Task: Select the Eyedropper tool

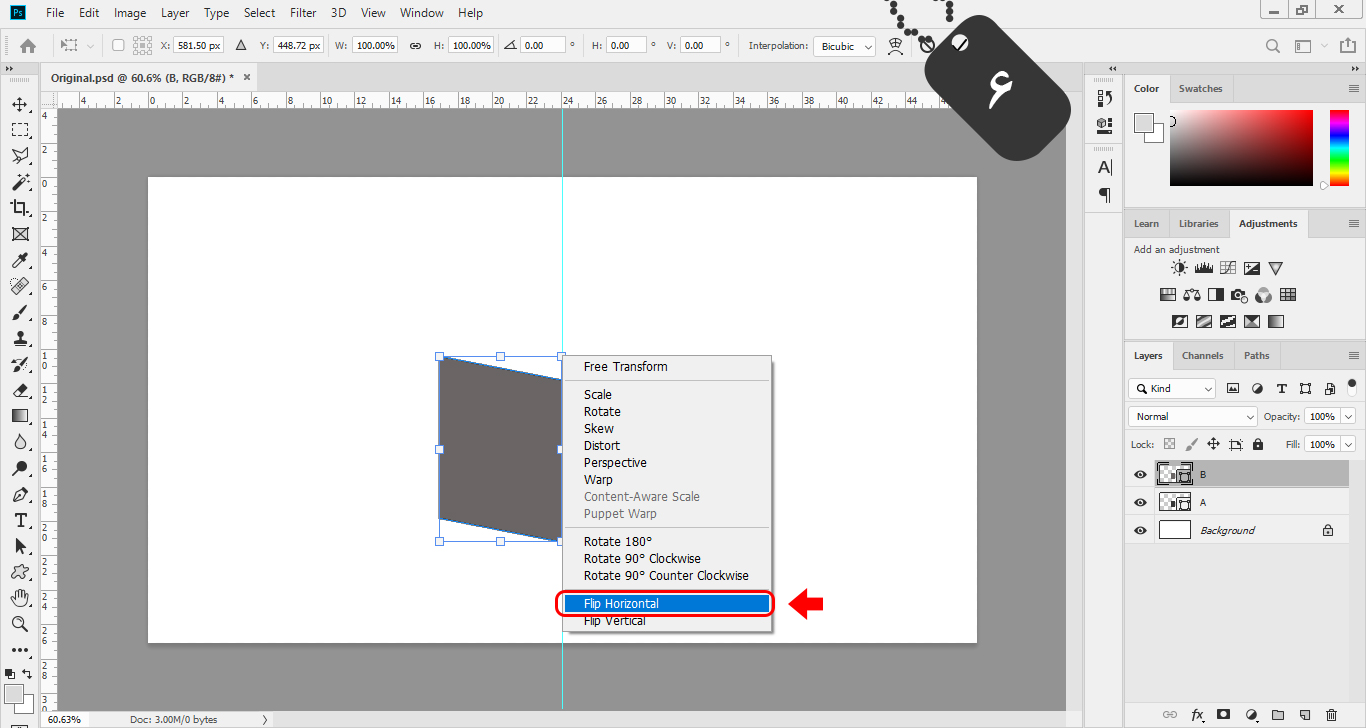Action: (x=20, y=260)
